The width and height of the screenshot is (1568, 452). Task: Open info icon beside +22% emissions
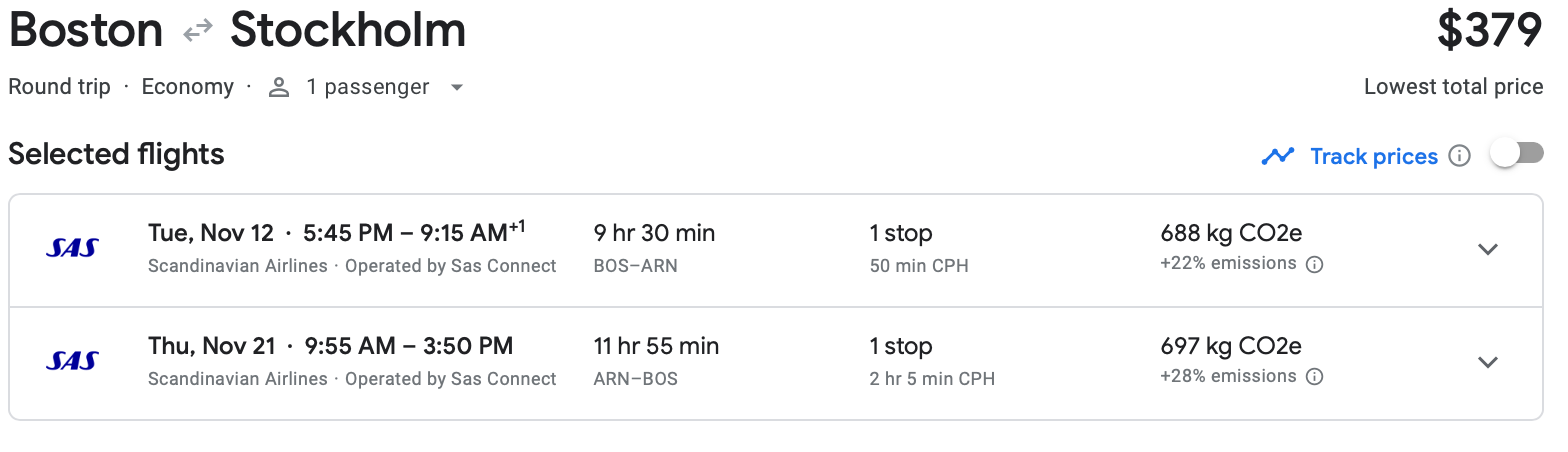[x=1315, y=265]
